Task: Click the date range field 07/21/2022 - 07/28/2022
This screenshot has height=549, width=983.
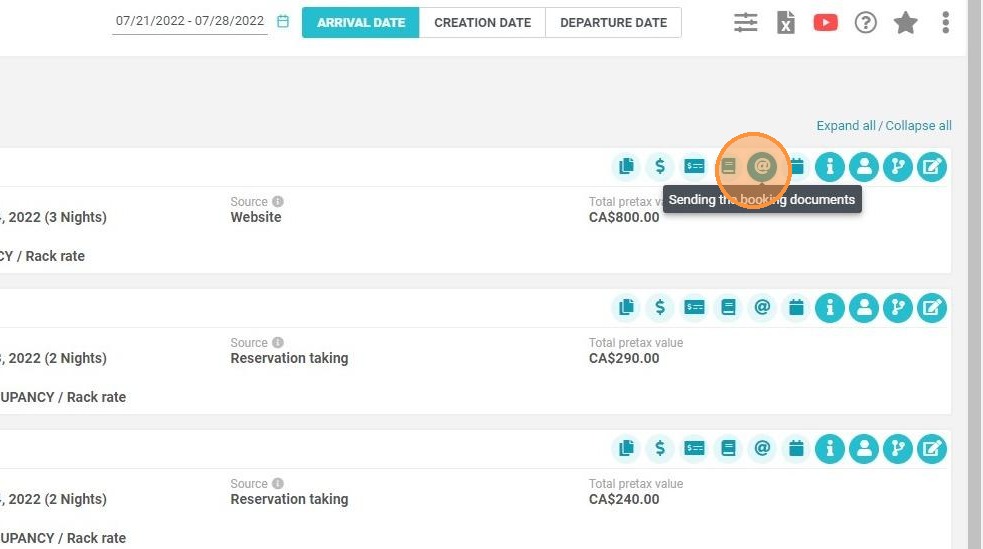Action: click(x=190, y=21)
